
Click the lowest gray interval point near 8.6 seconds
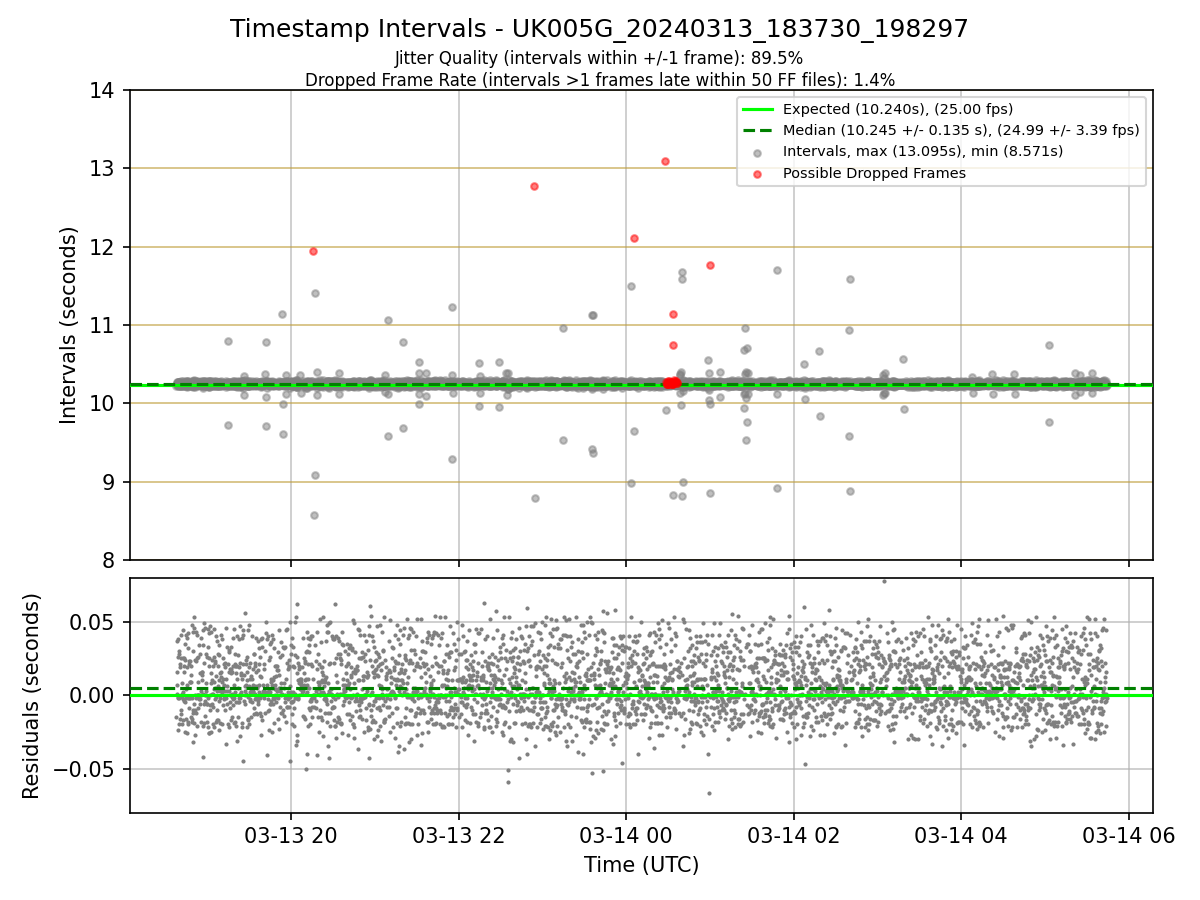(x=314, y=515)
